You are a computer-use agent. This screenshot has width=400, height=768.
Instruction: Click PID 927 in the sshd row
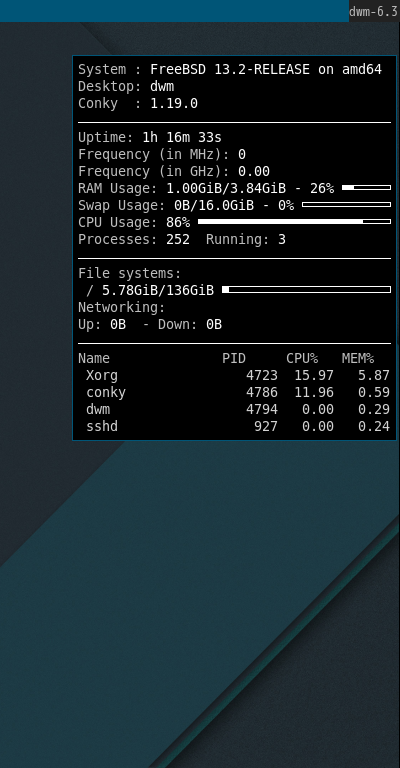265,427
